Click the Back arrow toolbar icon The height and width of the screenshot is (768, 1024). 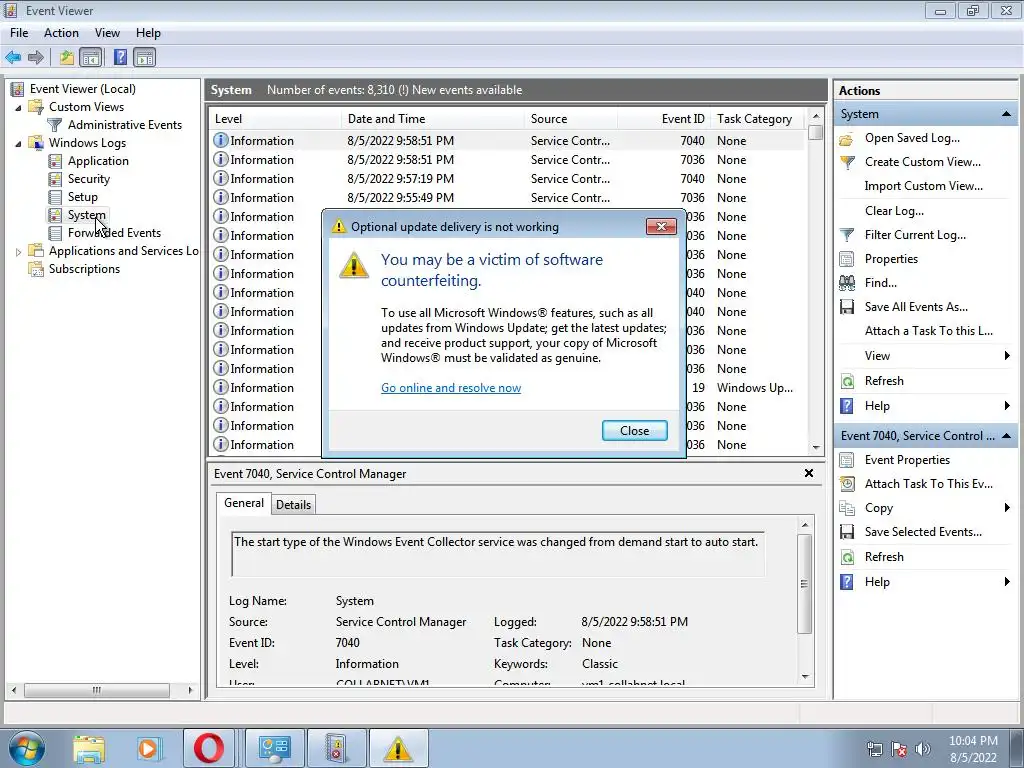(x=13, y=57)
